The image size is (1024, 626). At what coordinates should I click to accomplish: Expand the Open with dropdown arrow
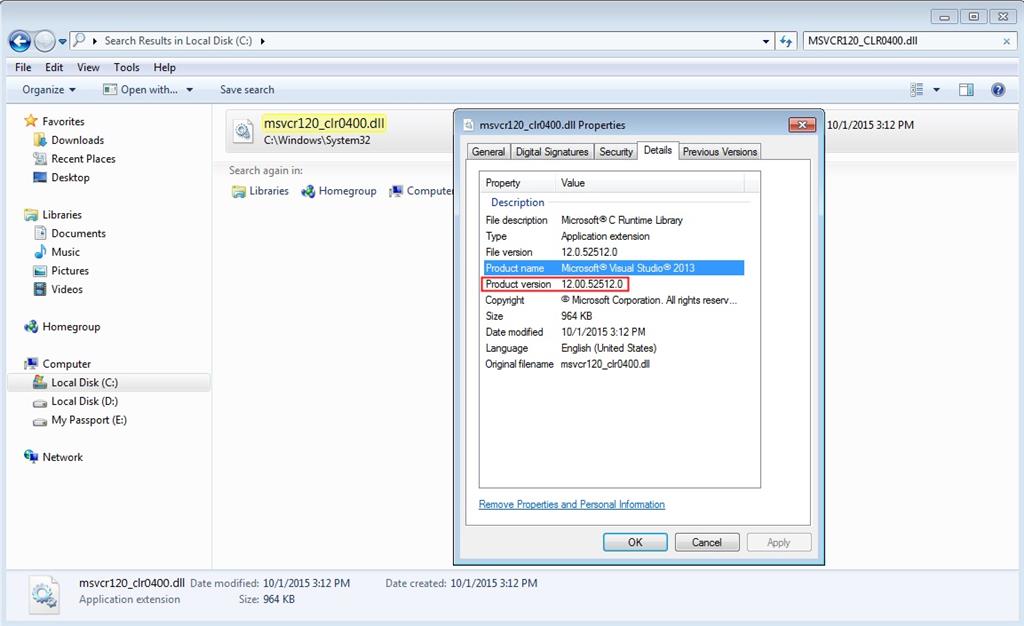pyautogui.click(x=189, y=89)
